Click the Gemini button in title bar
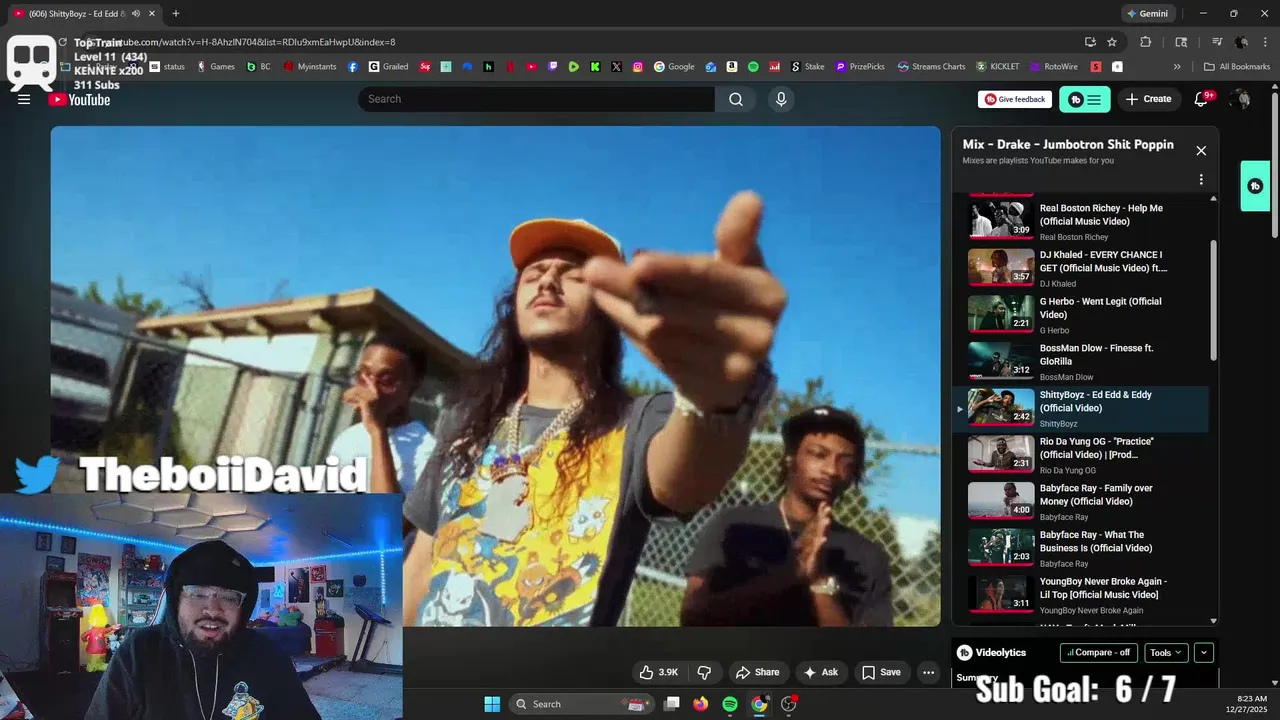 coord(1147,14)
